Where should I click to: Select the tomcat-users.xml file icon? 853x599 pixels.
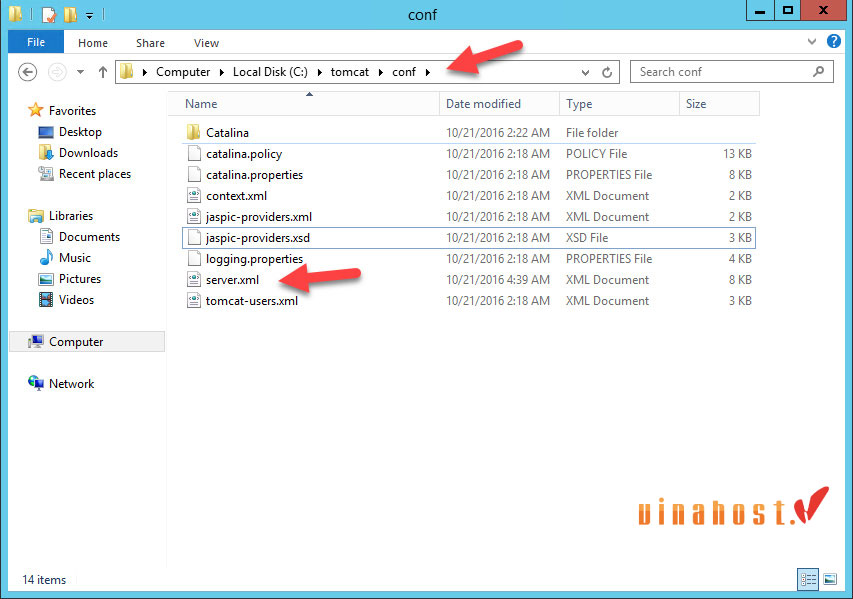tap(194, 300)
